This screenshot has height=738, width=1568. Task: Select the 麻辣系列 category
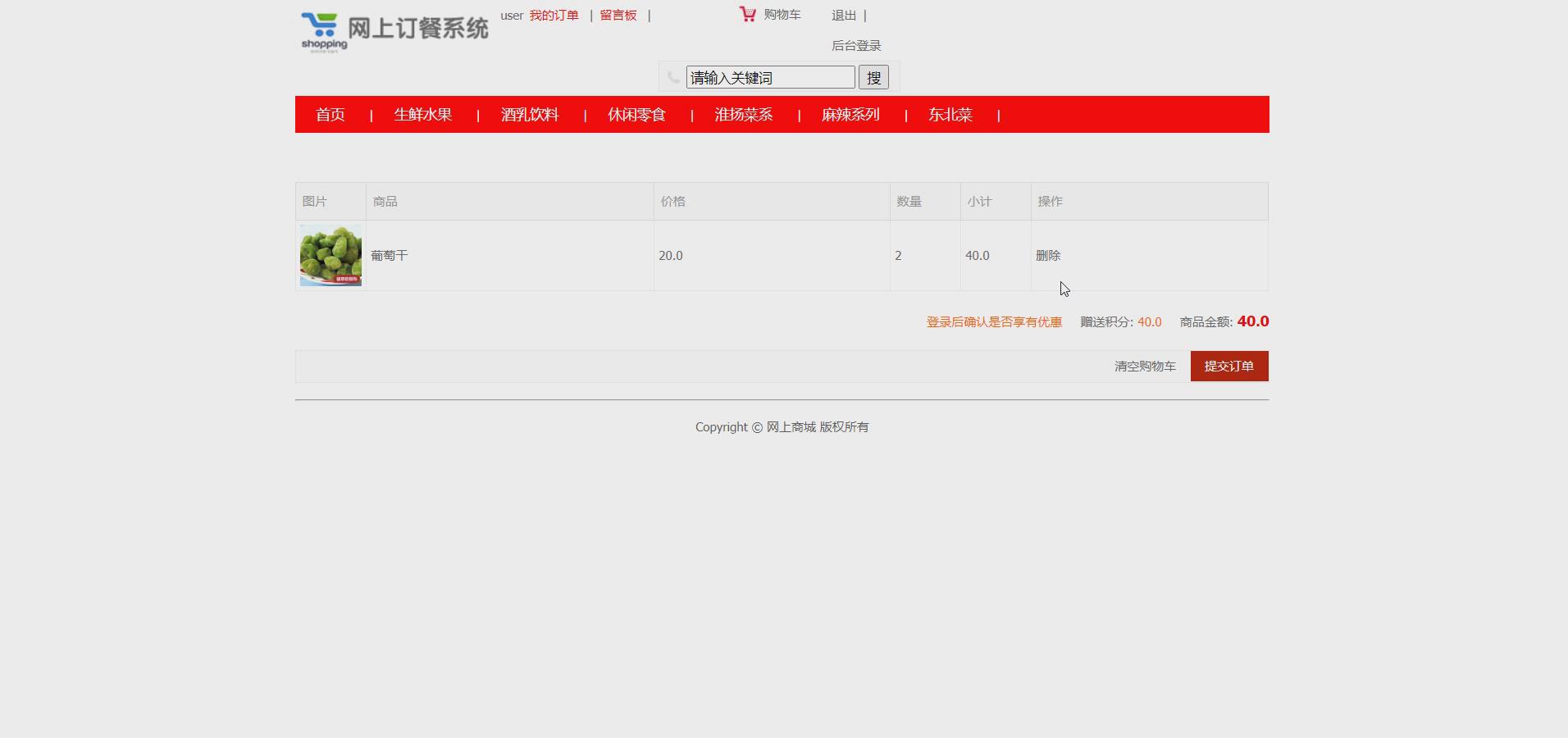point(850,115)
